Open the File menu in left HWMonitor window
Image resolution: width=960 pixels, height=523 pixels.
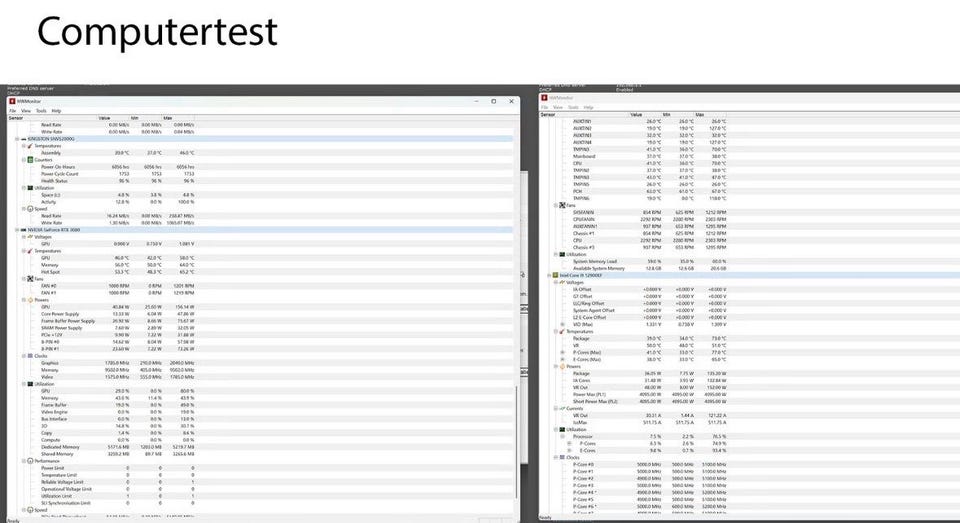tap(13, 111)
